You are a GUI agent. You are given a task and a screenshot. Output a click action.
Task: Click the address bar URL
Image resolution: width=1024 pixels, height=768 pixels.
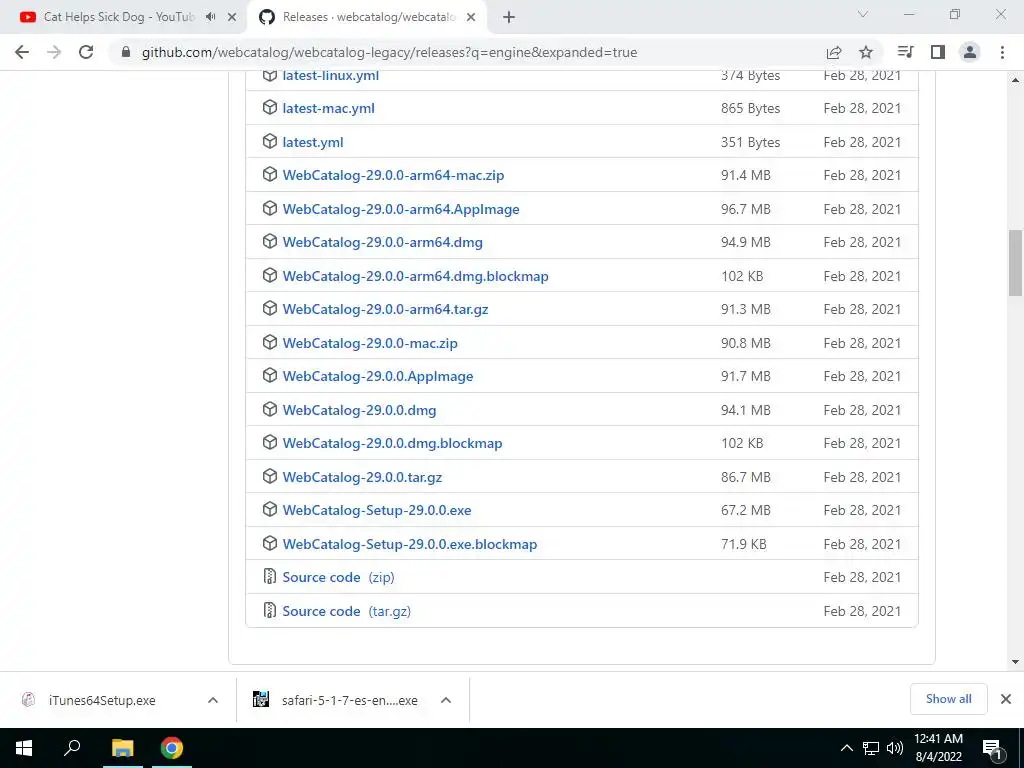coord(389,52)
